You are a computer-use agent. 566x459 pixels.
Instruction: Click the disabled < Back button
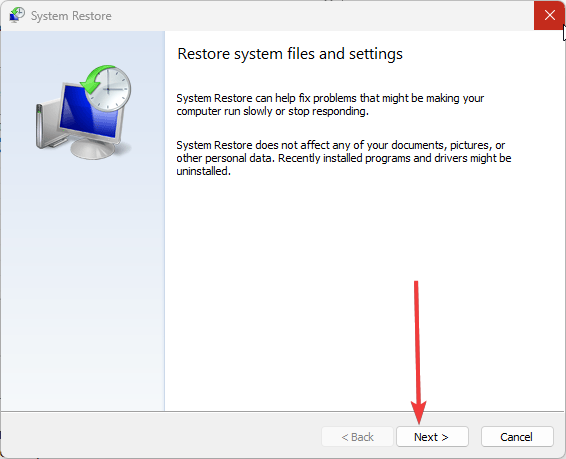(357, 437)
